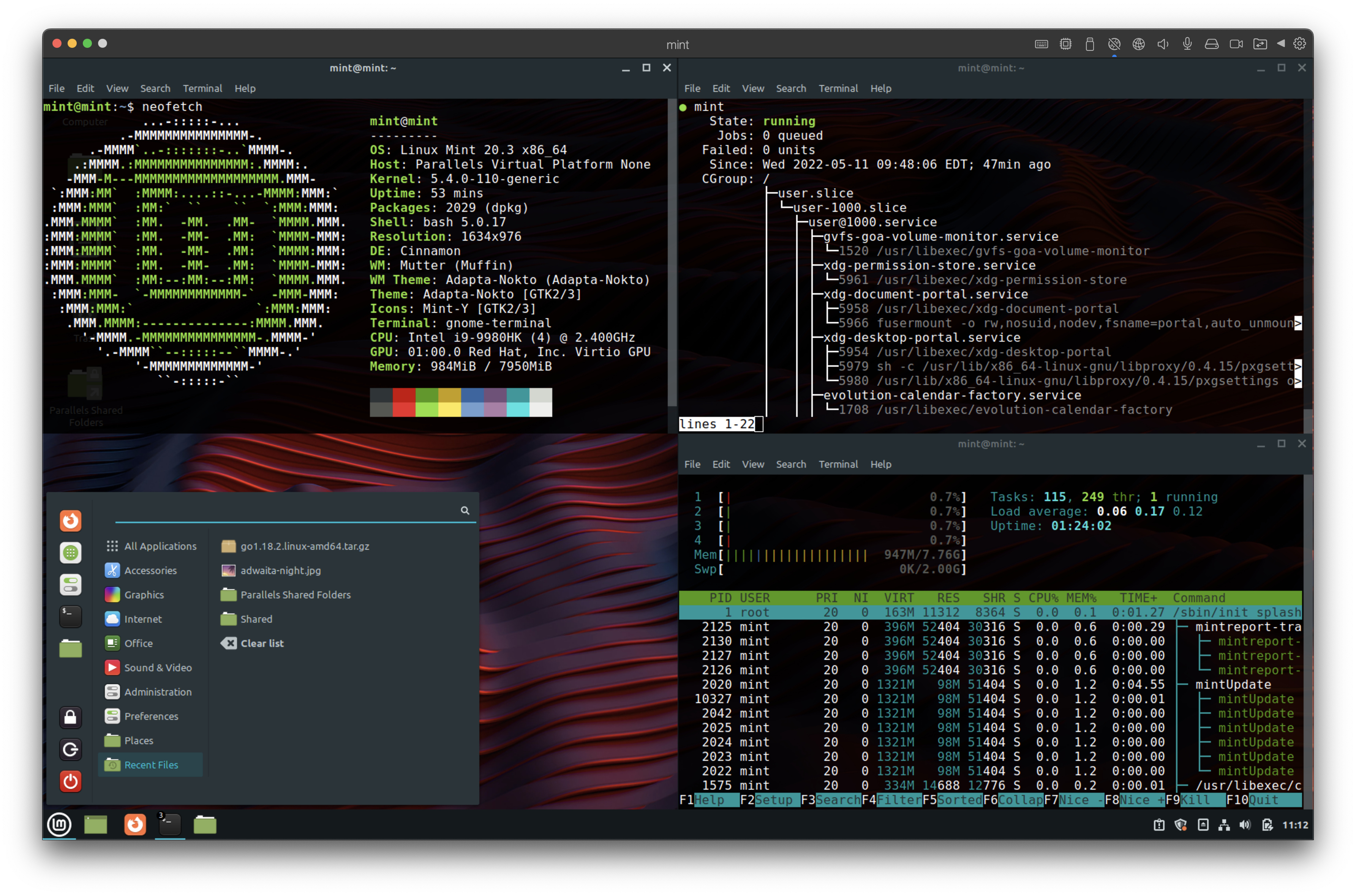Select the grouped Terminal windows taskbar button
Image resolution: width=1356 pixels, height=896 pixels.
point(170,825)
